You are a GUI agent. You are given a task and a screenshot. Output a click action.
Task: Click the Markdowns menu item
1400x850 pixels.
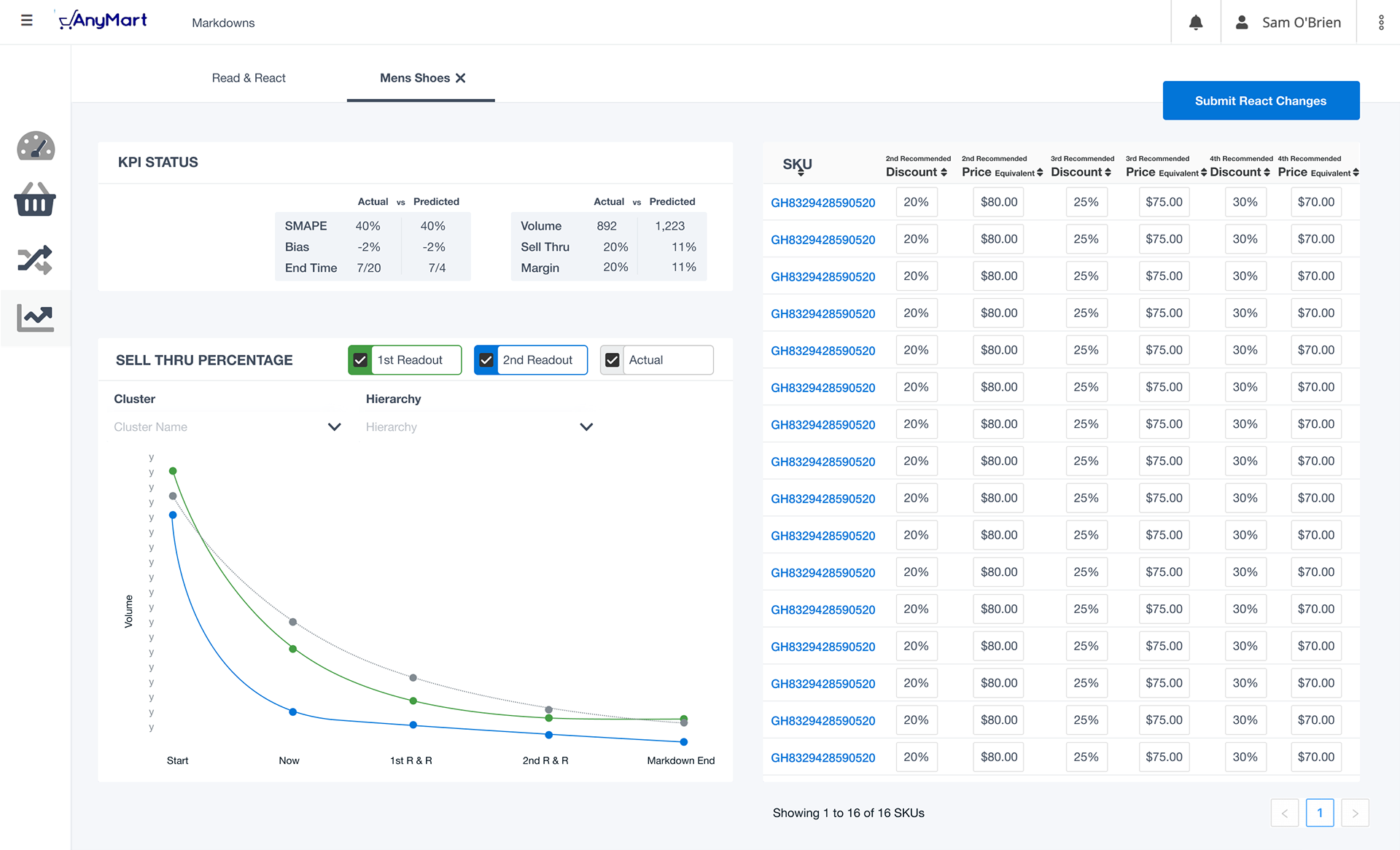click(x=223, y=23)
